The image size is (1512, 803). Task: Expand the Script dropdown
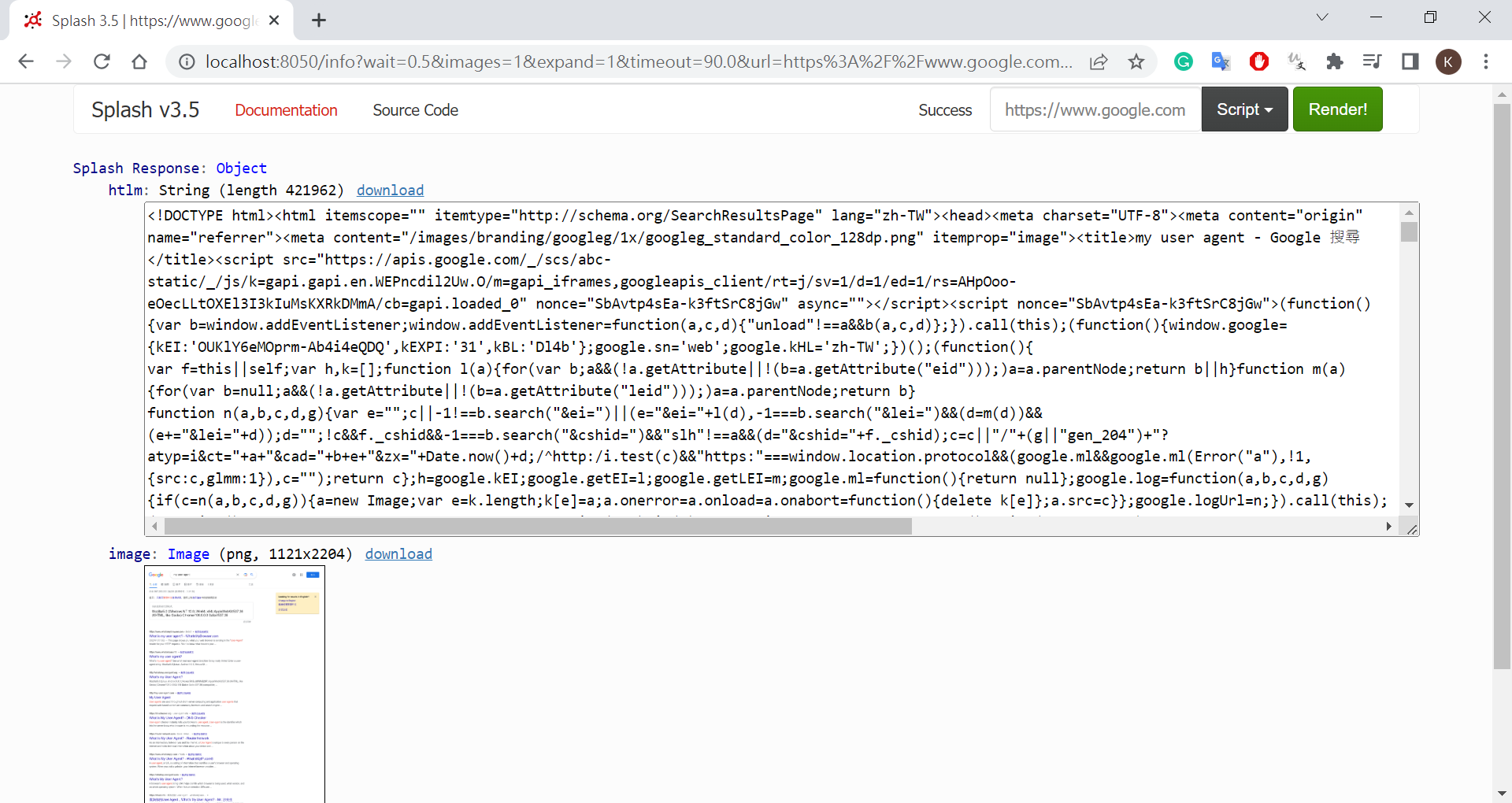(1244, 109)
